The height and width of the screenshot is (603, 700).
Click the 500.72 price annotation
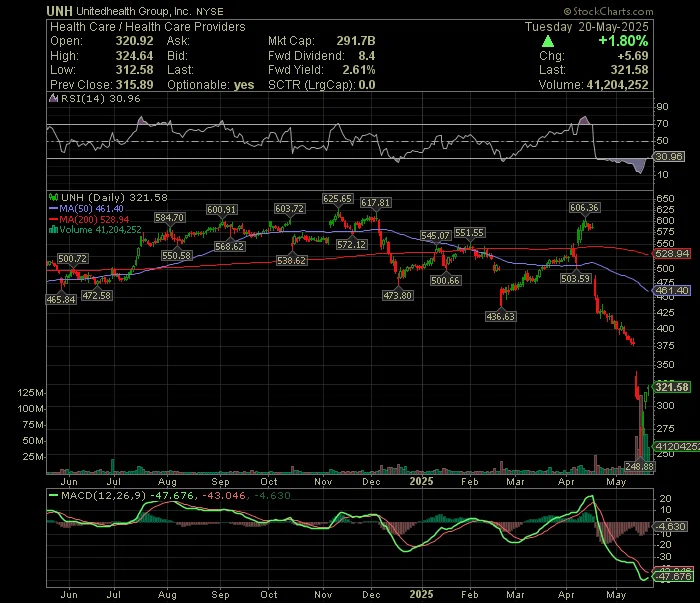pyautogui.click(x=73, y=258)
